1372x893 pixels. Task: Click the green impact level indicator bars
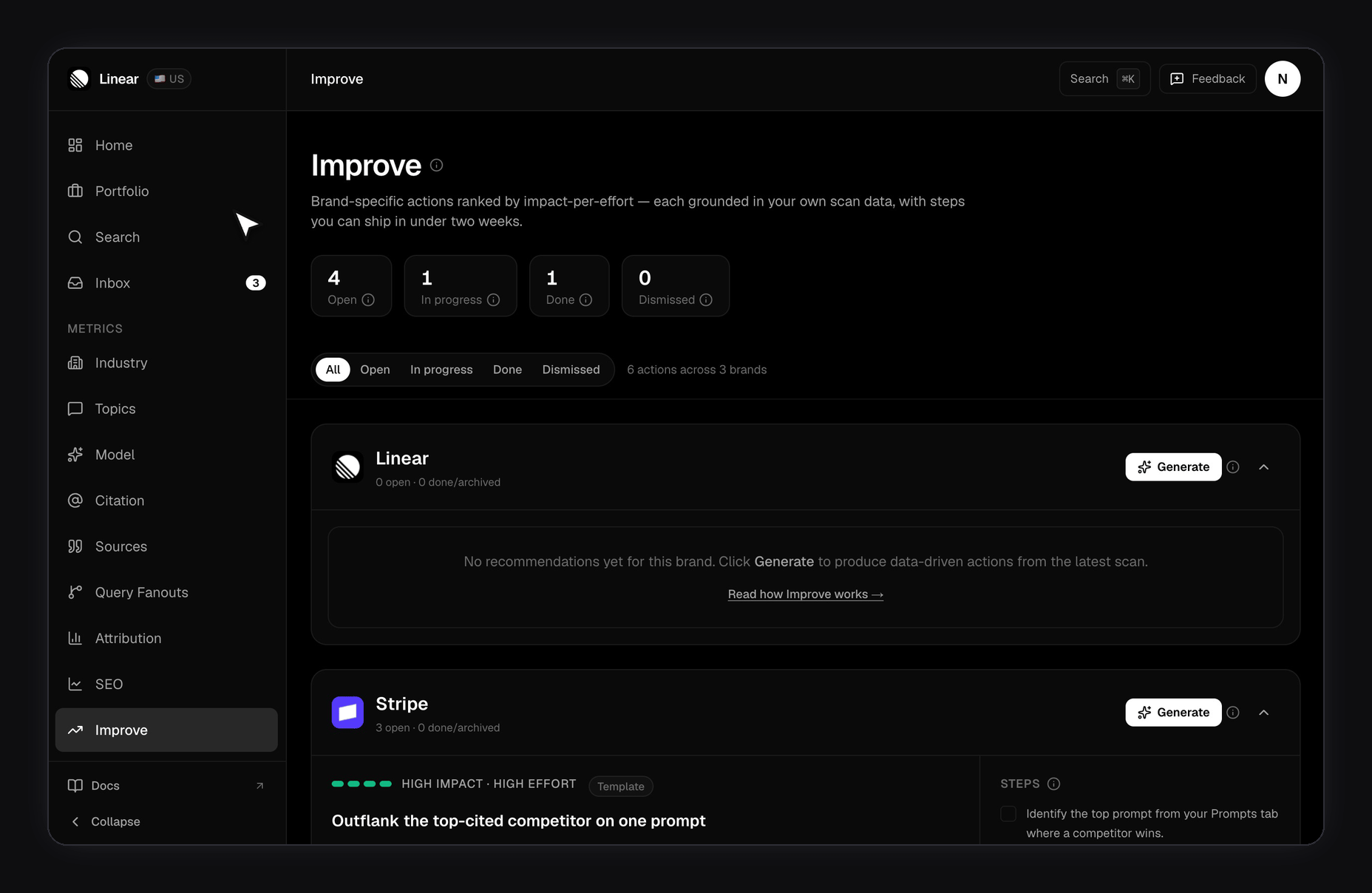click(x=362, y=784)
